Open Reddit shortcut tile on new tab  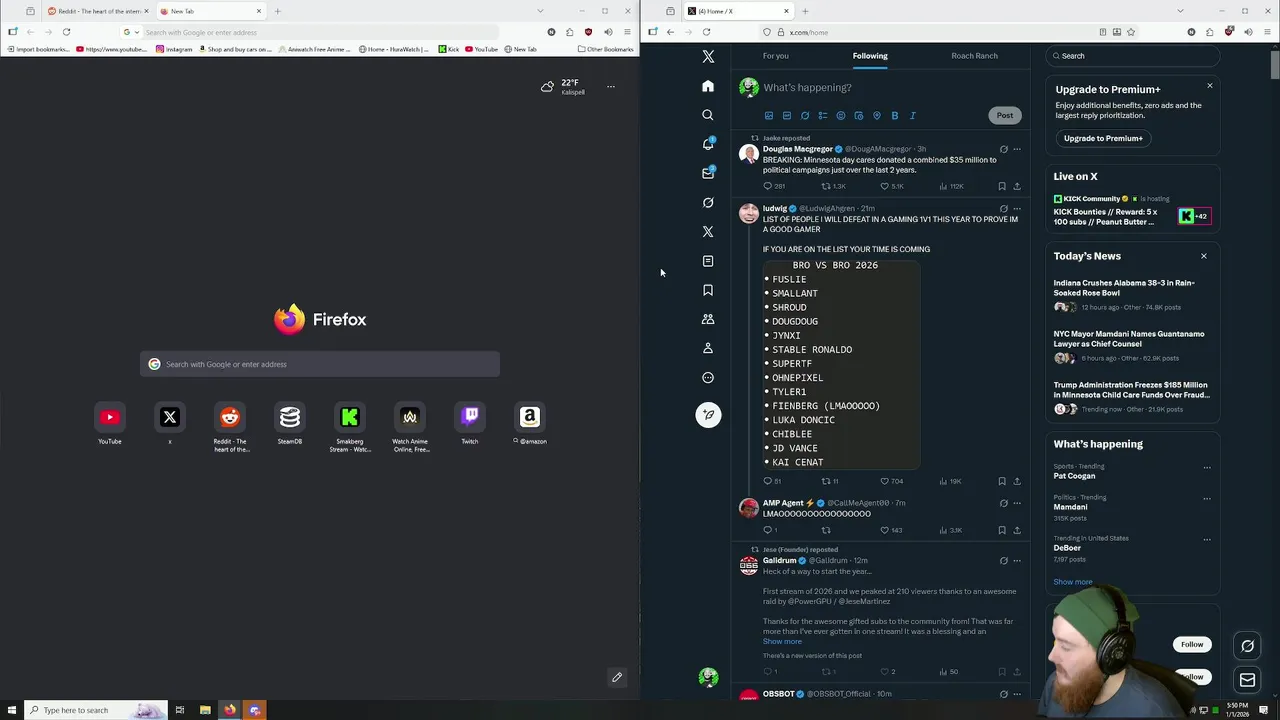pos(230,427)
